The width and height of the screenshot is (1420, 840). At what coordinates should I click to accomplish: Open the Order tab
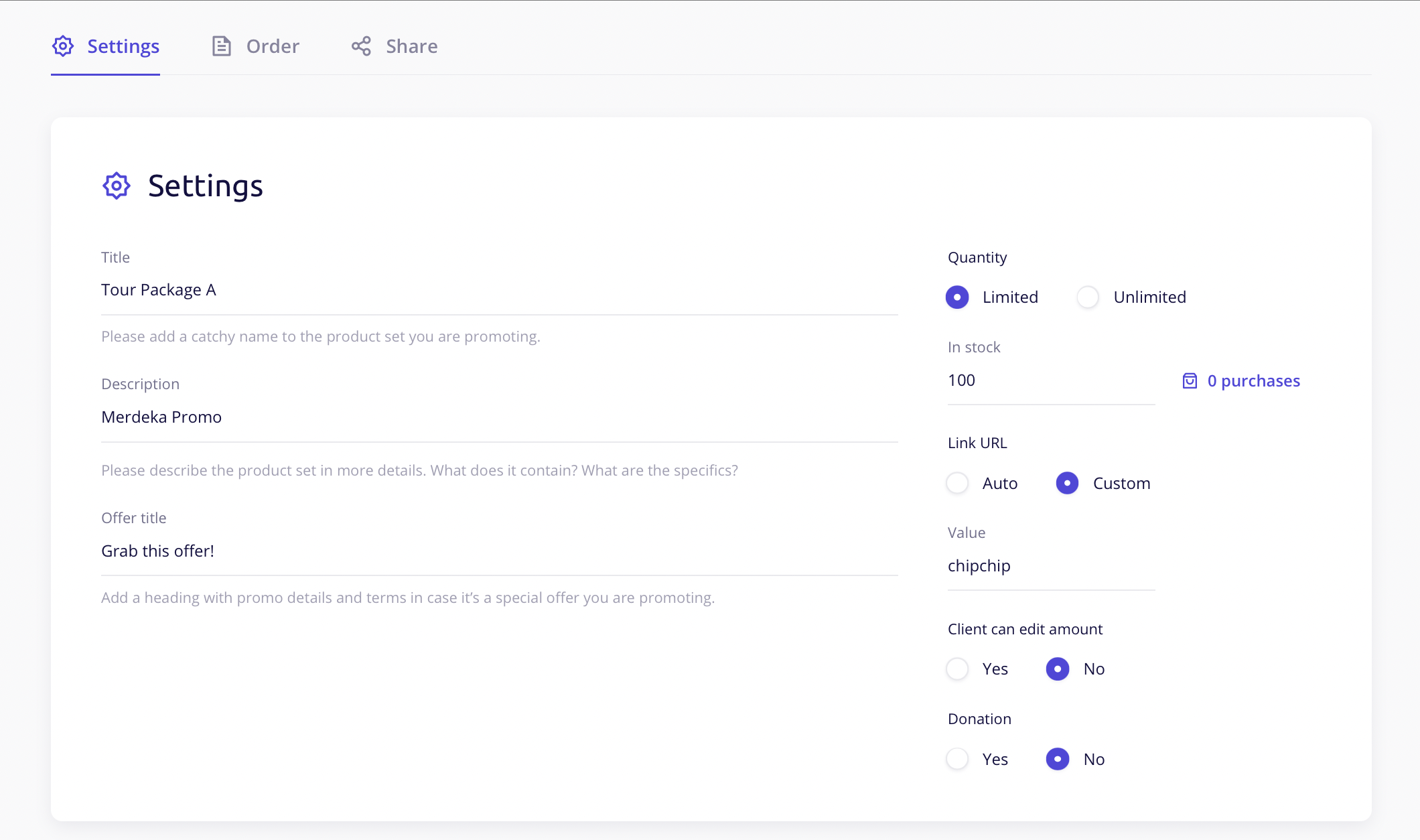click(255, 46)
